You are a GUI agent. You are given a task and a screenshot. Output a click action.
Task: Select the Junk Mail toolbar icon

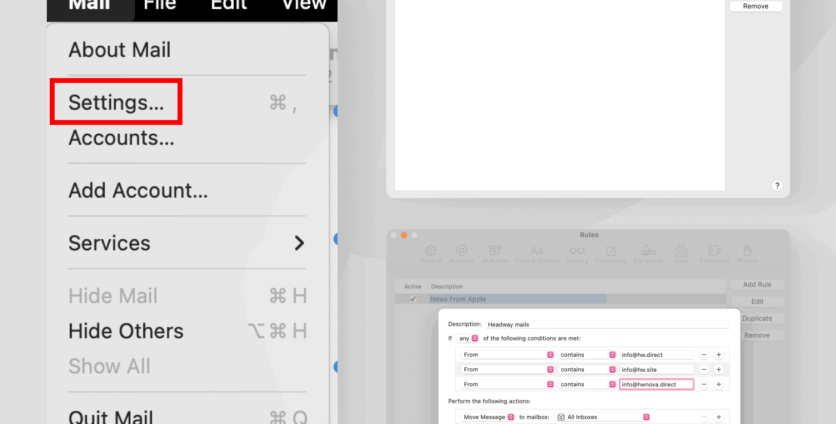pyautogui.click(x=495, y=253)
